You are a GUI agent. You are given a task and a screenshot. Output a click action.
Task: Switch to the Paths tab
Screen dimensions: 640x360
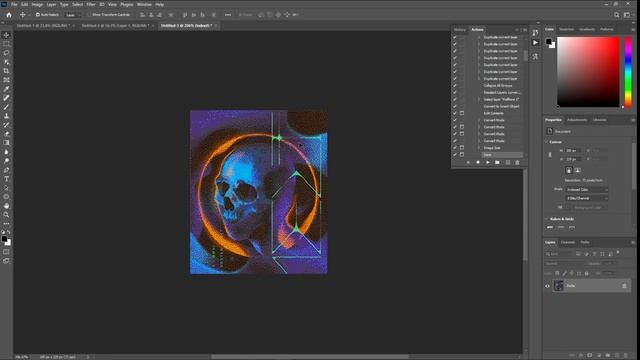click(x=585, y=242)
